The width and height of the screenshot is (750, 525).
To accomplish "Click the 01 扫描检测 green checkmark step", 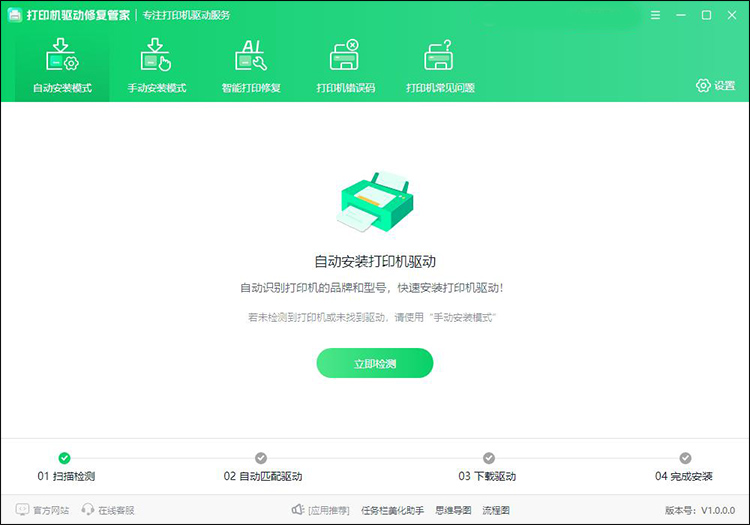I will [65, 458].
